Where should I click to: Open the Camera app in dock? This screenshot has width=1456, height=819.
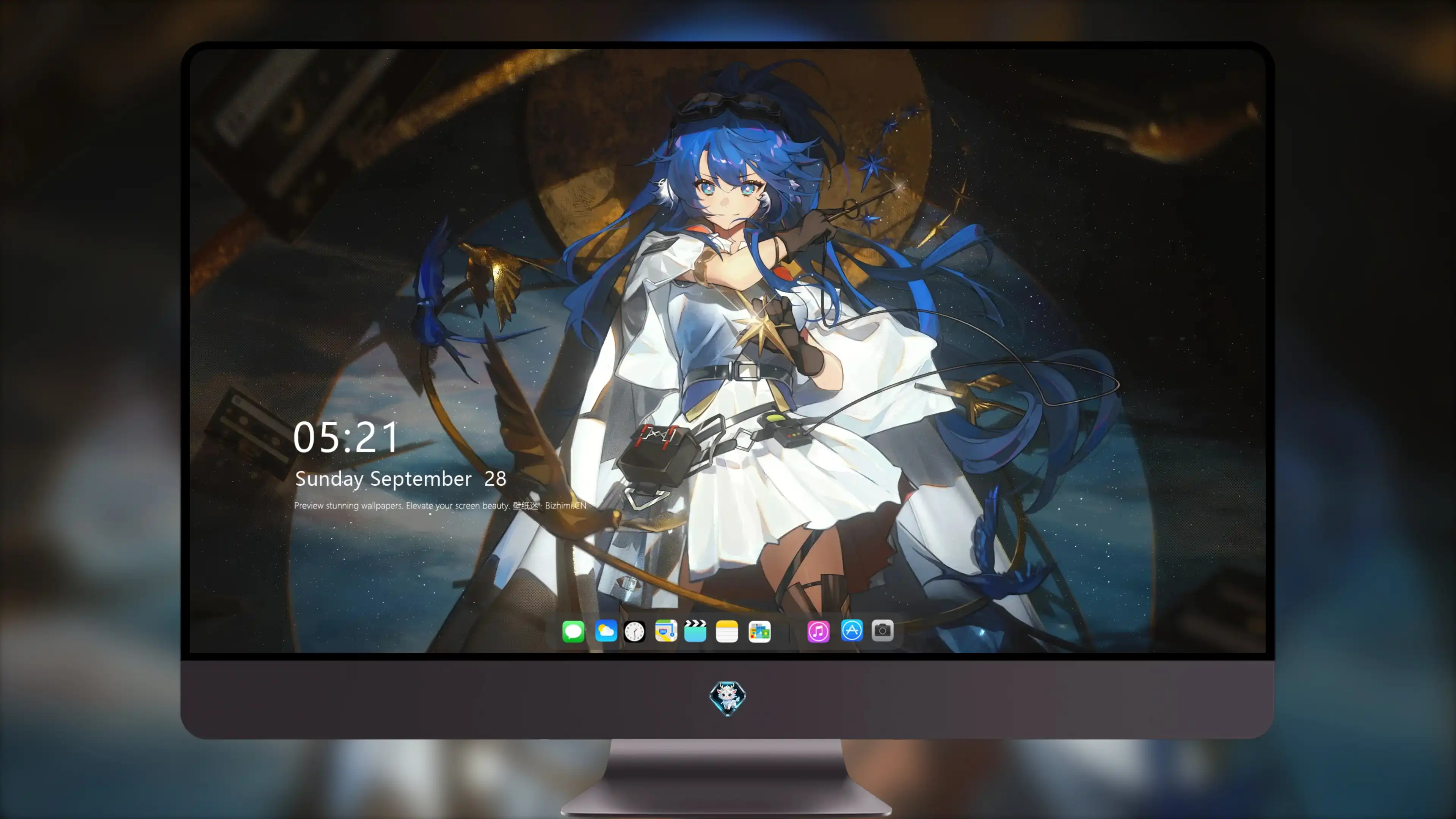coord(882,630)
